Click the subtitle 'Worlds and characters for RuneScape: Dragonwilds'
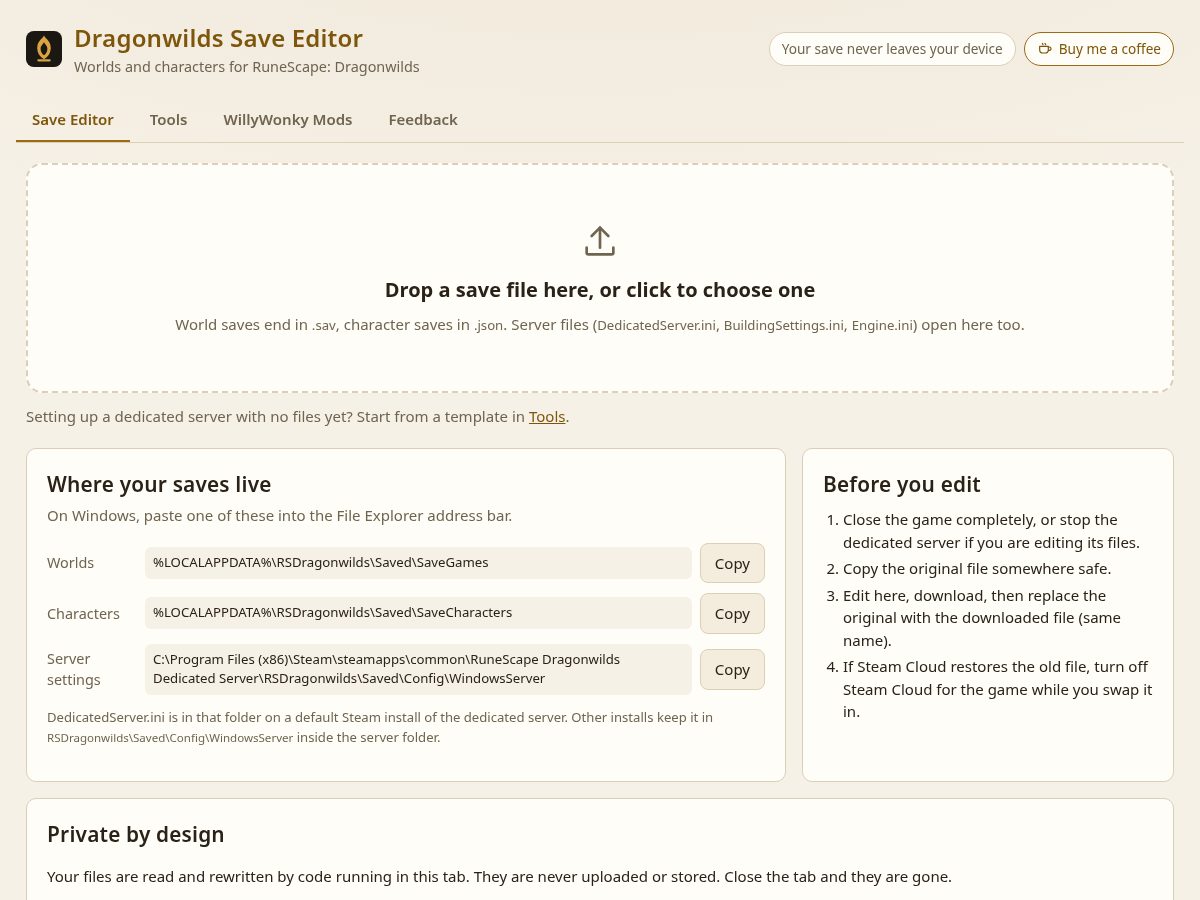1200x900 pixels. click(x=247, y=67)
